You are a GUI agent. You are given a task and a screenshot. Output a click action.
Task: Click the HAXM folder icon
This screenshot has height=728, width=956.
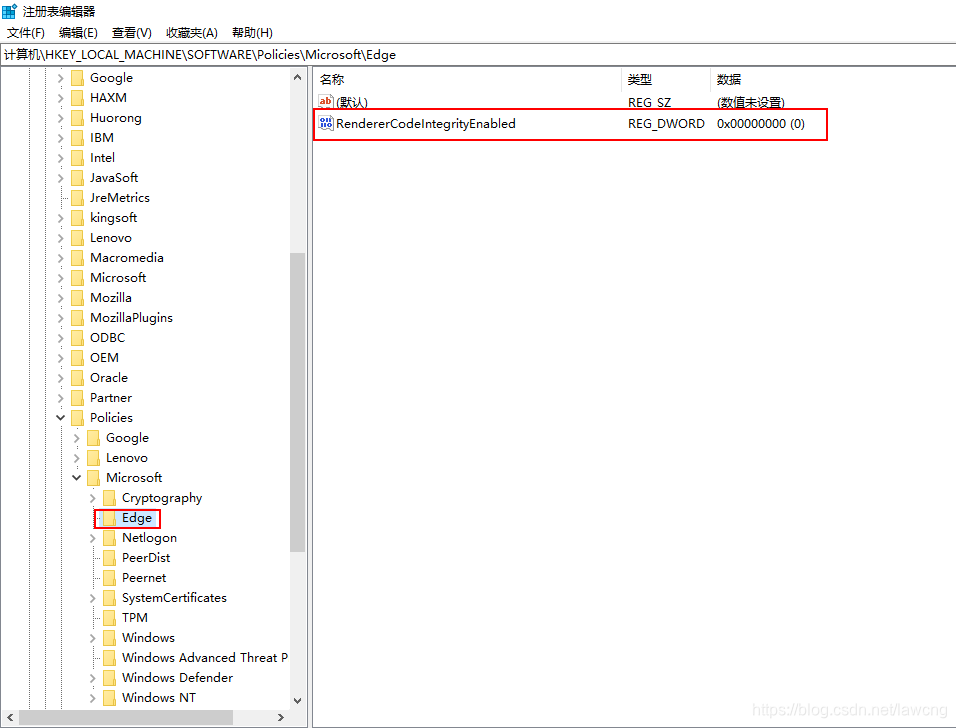pos(77,98)
